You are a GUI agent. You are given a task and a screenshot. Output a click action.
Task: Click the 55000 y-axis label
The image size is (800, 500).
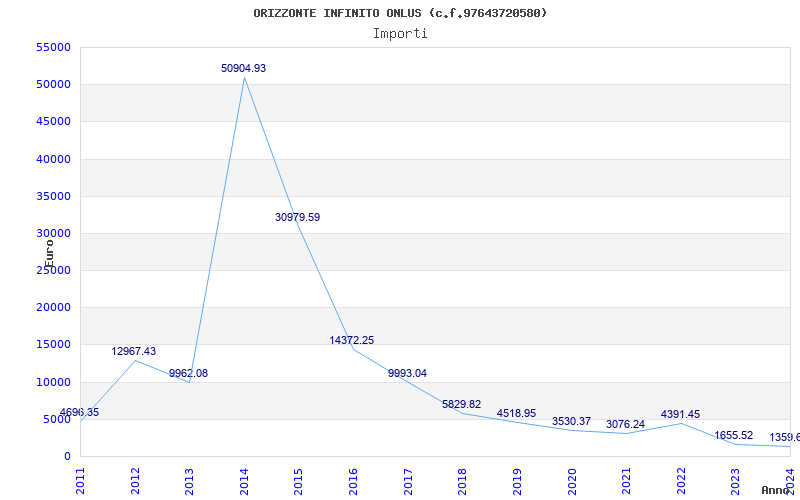53,47
